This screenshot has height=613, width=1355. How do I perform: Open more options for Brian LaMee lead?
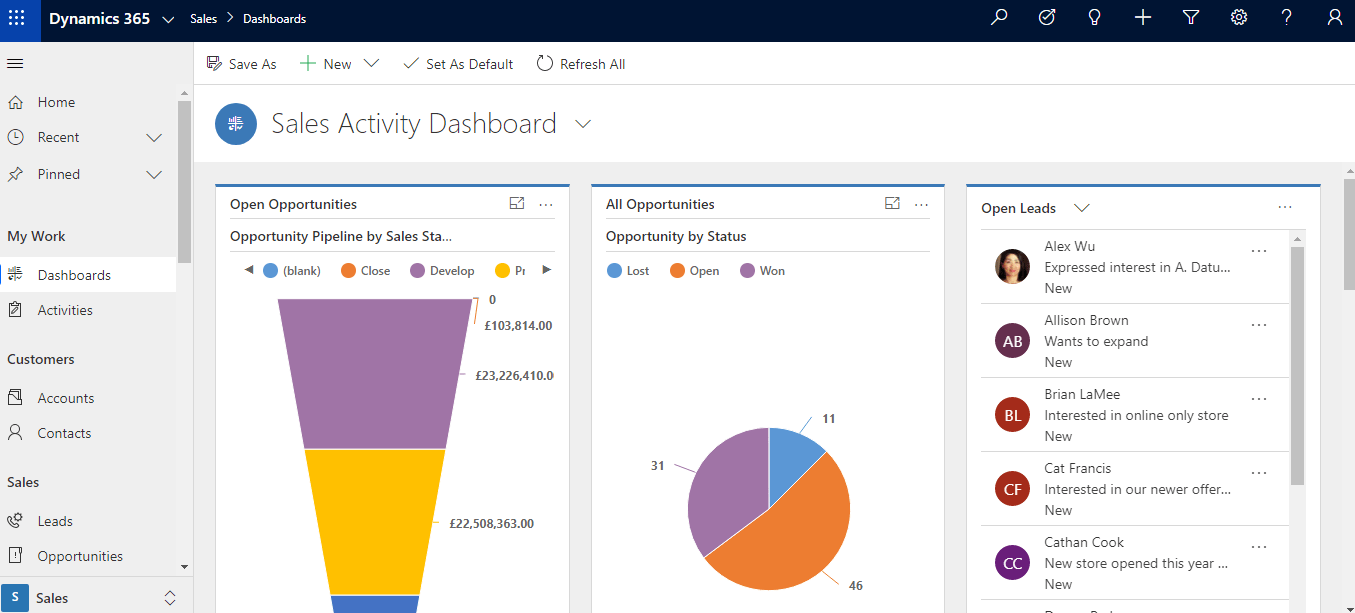click(1259, 399)
